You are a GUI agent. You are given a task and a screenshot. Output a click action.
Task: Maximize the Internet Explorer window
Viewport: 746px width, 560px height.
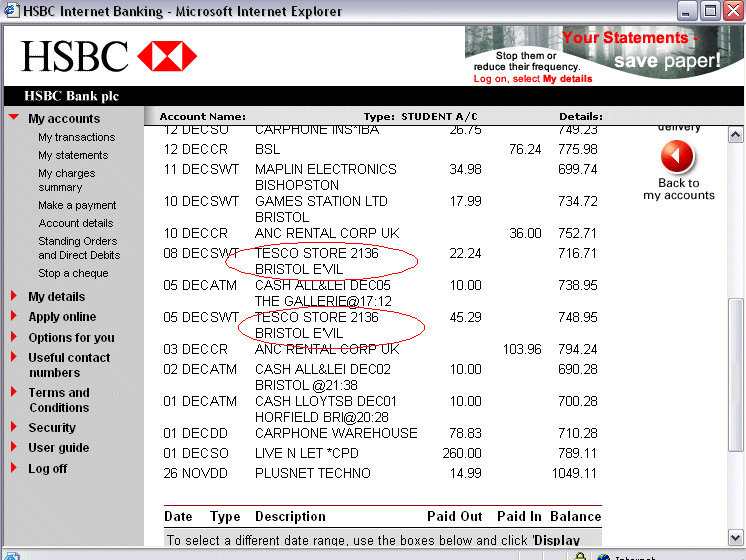710,10
